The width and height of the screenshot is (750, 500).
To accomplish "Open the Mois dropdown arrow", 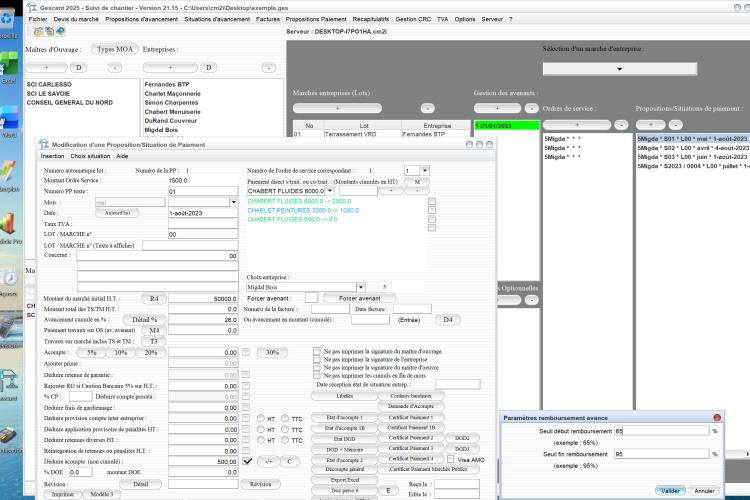I will (x=233, y=202).
